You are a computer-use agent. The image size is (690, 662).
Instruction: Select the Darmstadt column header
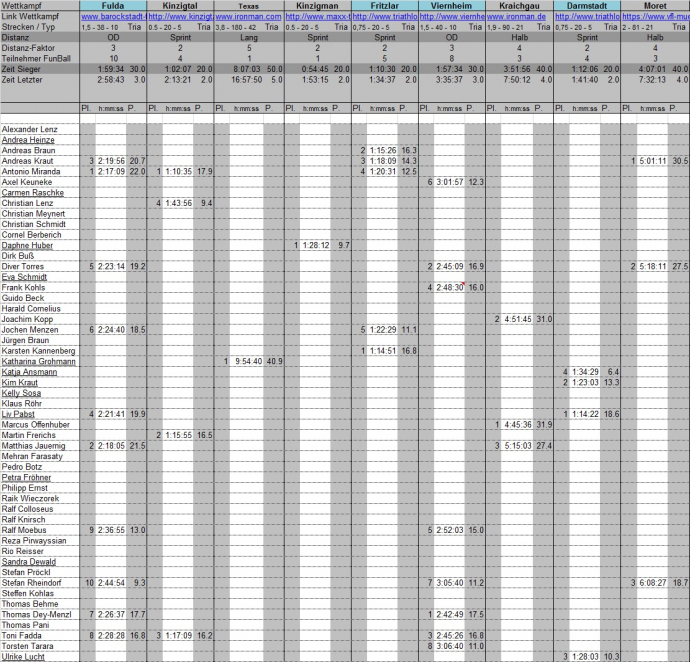tap(587, 6)
